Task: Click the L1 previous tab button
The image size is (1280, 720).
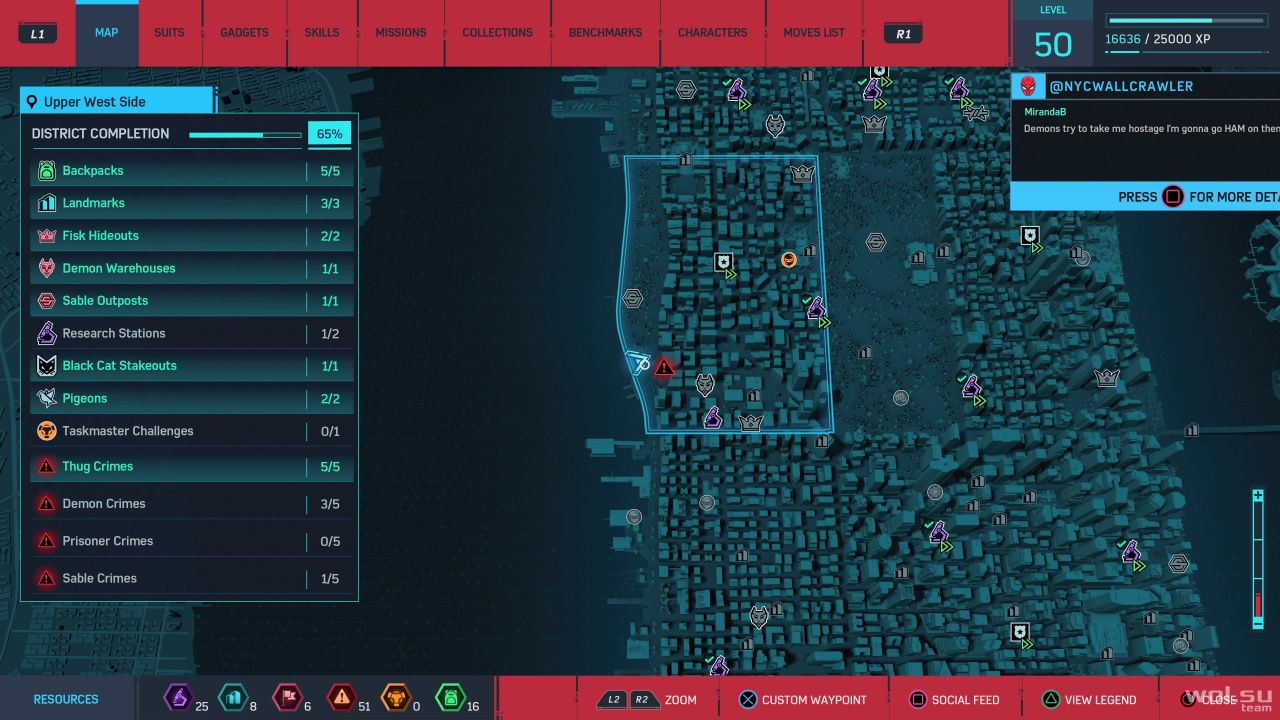Action: (x=38, y=34)
